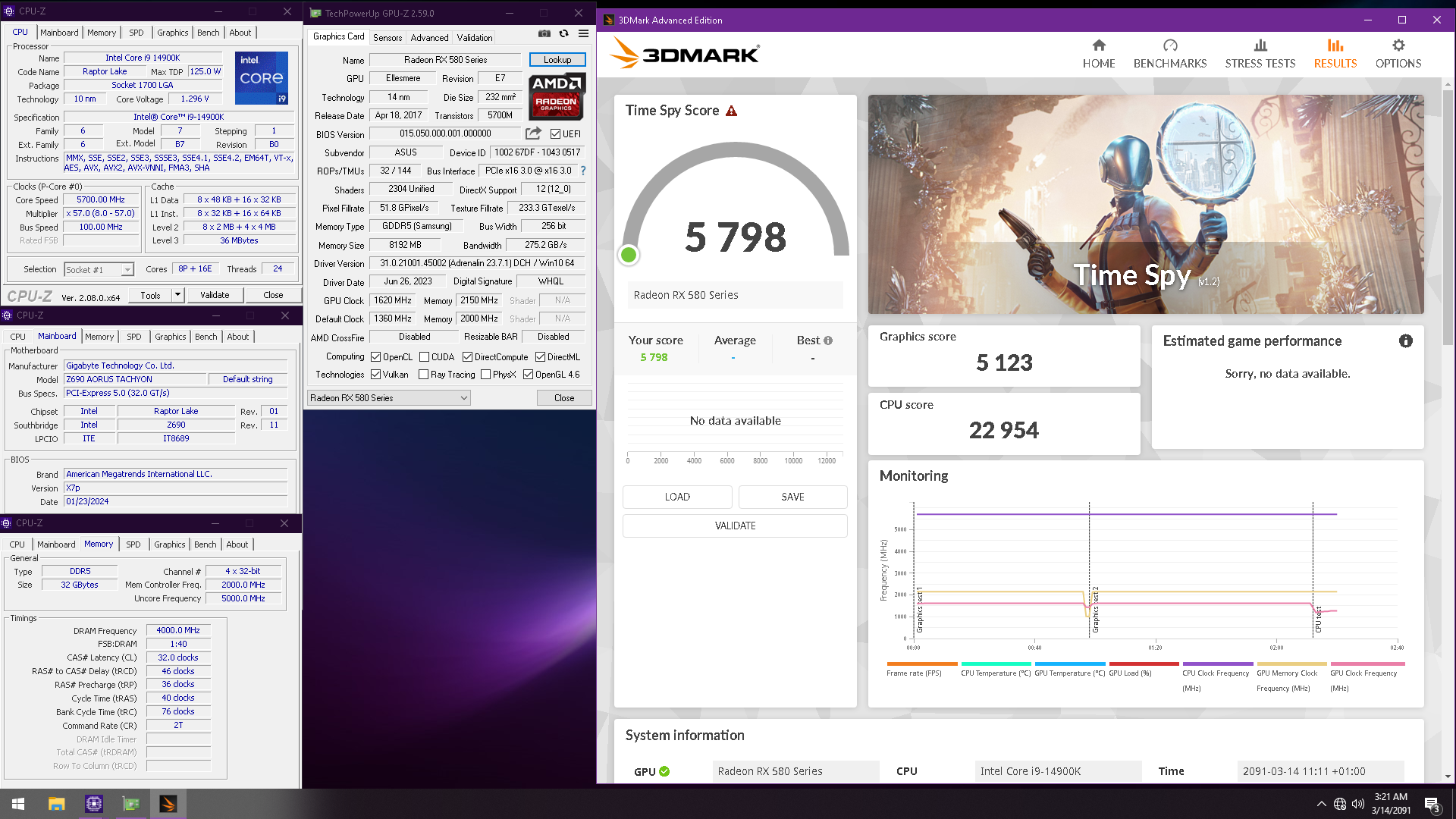The width and height of the screenshot is (1456, 819).
Task: Toggle the DirectCompute checkbox
Action: (x=467, y=357)
